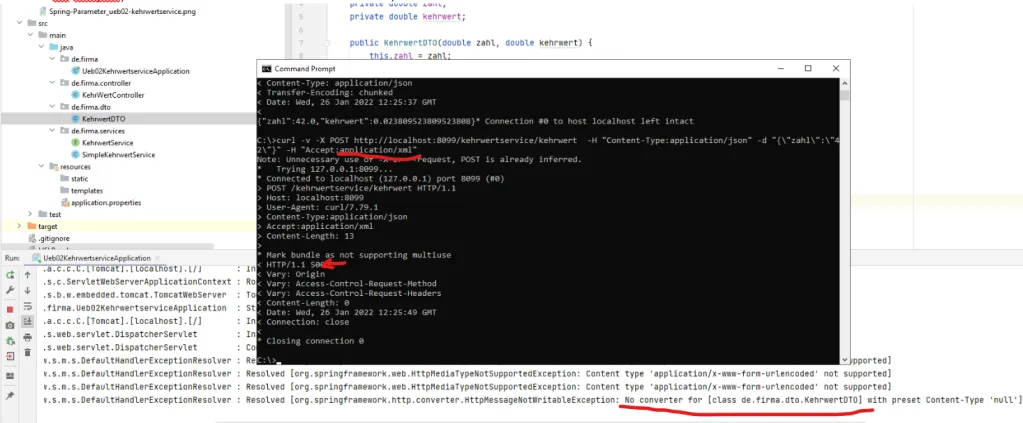1023x423 pixels.
Task: Click the KehrwertDTO class icon in tree
Action: [76, 119]
